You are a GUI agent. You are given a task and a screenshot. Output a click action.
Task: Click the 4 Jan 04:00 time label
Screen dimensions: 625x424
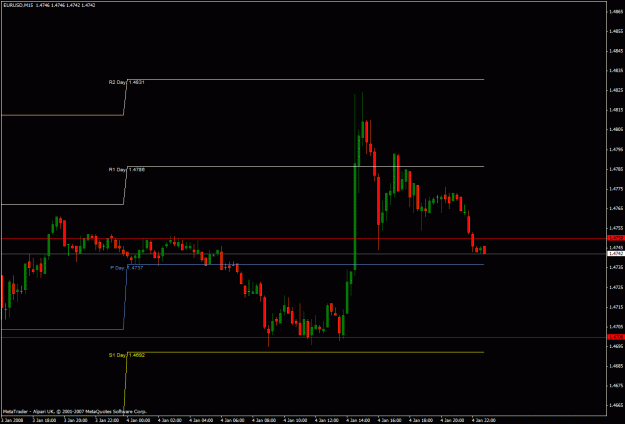[x=200, y=420]
